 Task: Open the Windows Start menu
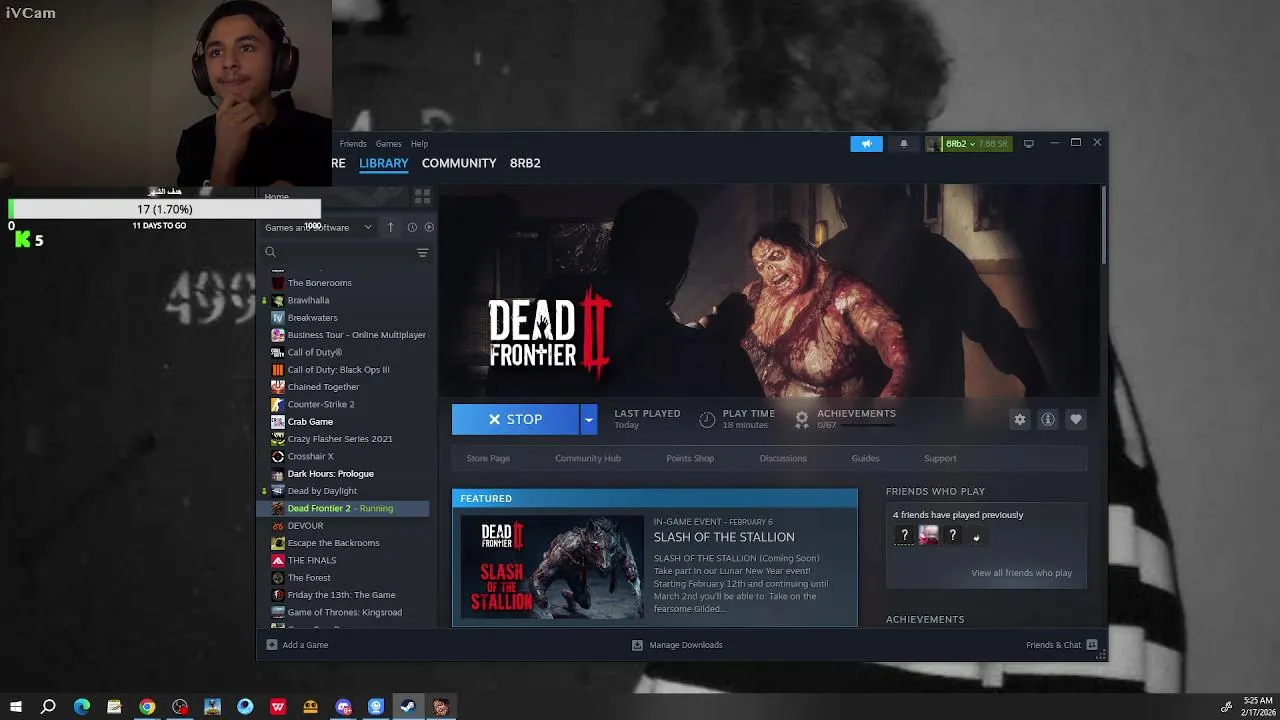tap(16, 707)
